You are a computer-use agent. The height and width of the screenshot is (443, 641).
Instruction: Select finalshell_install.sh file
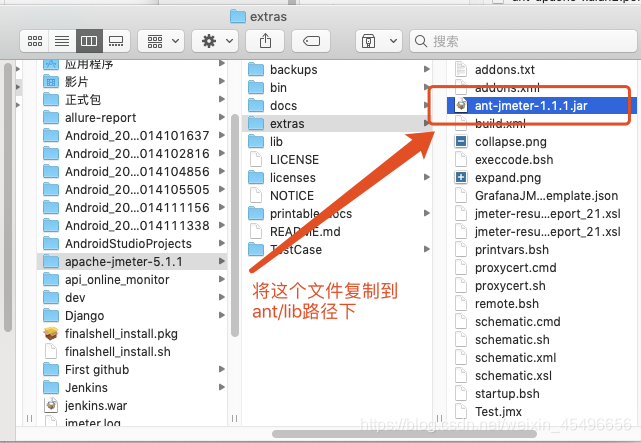click(x=132, y=351)
